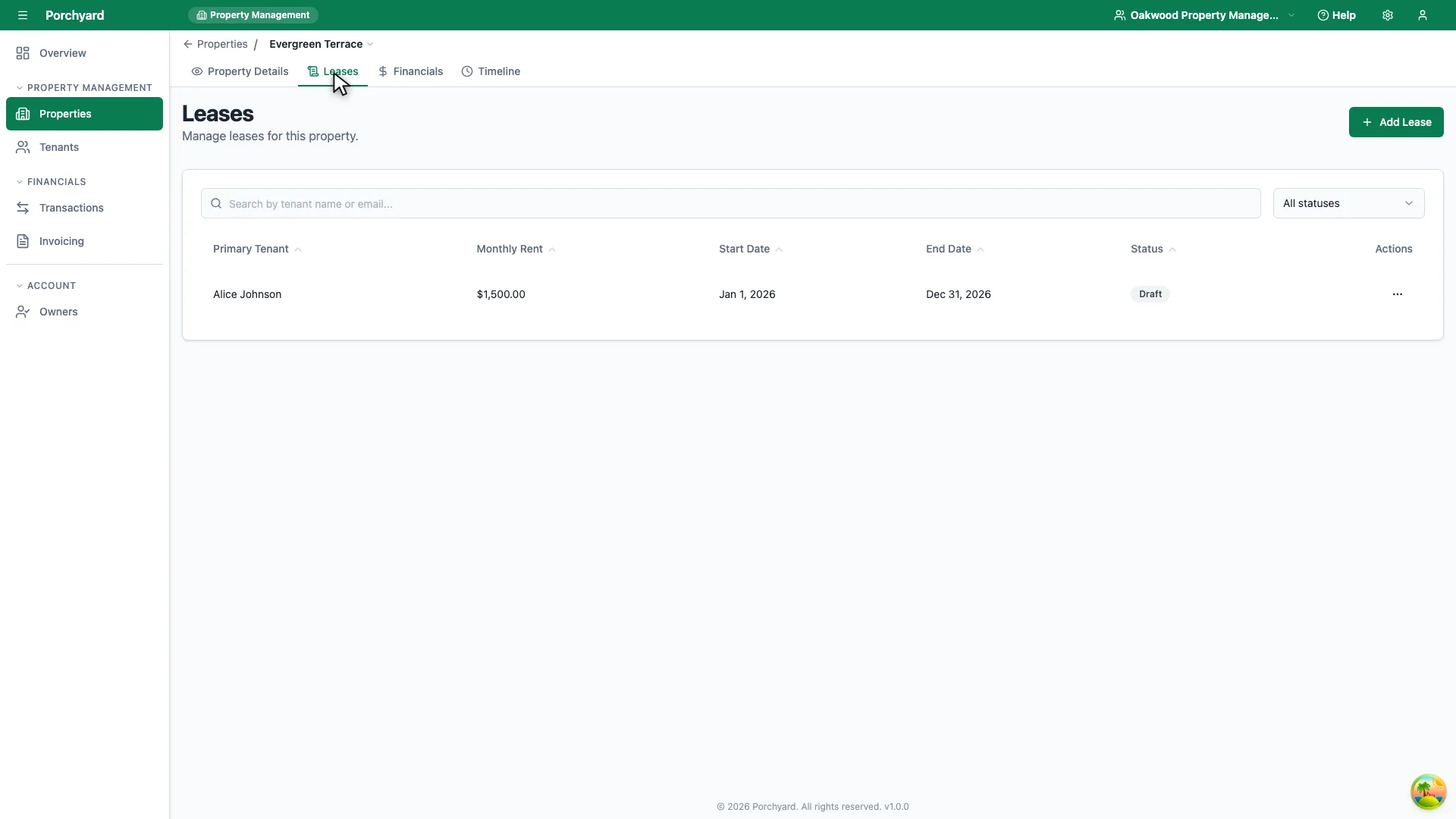Image resolution: width=1456 pixels, height=819 pixels.
Task: Collapse the FINANCIALS sidebar section
Action: [x=51, y=182]
